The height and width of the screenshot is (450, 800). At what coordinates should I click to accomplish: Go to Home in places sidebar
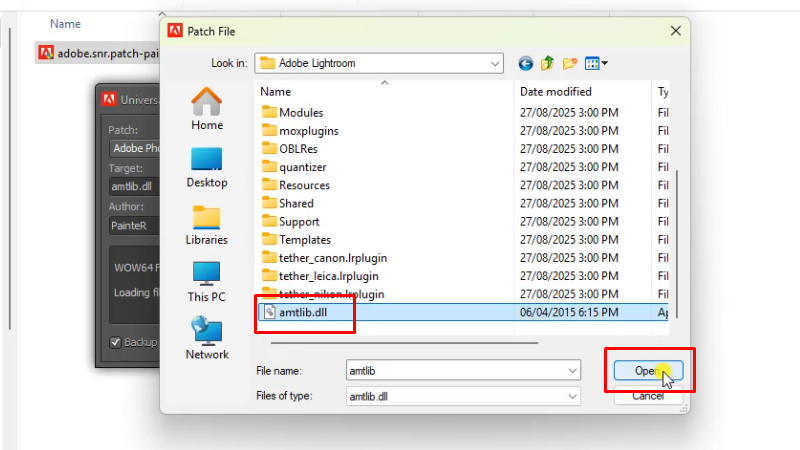pyautogui.click(x=207, y=109)
